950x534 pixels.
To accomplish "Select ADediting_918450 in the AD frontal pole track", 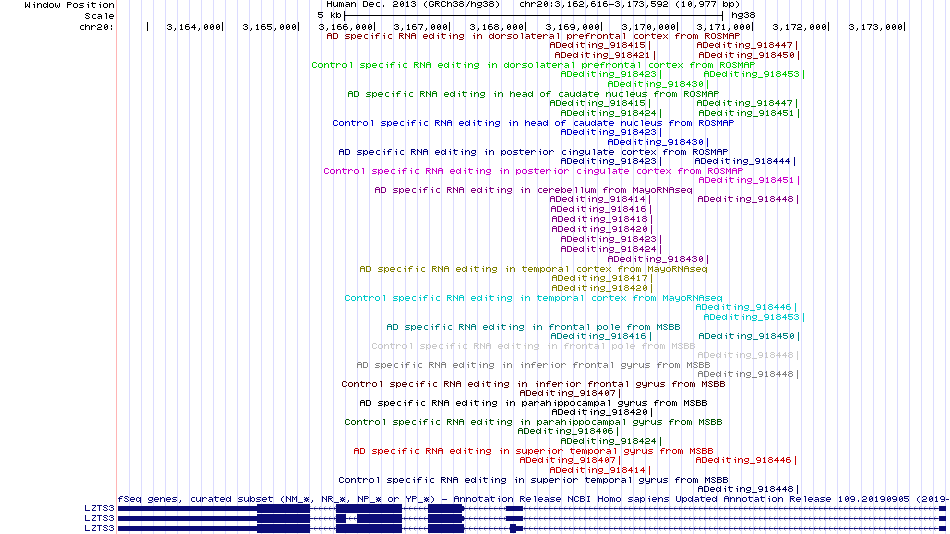I will [749, 336].
